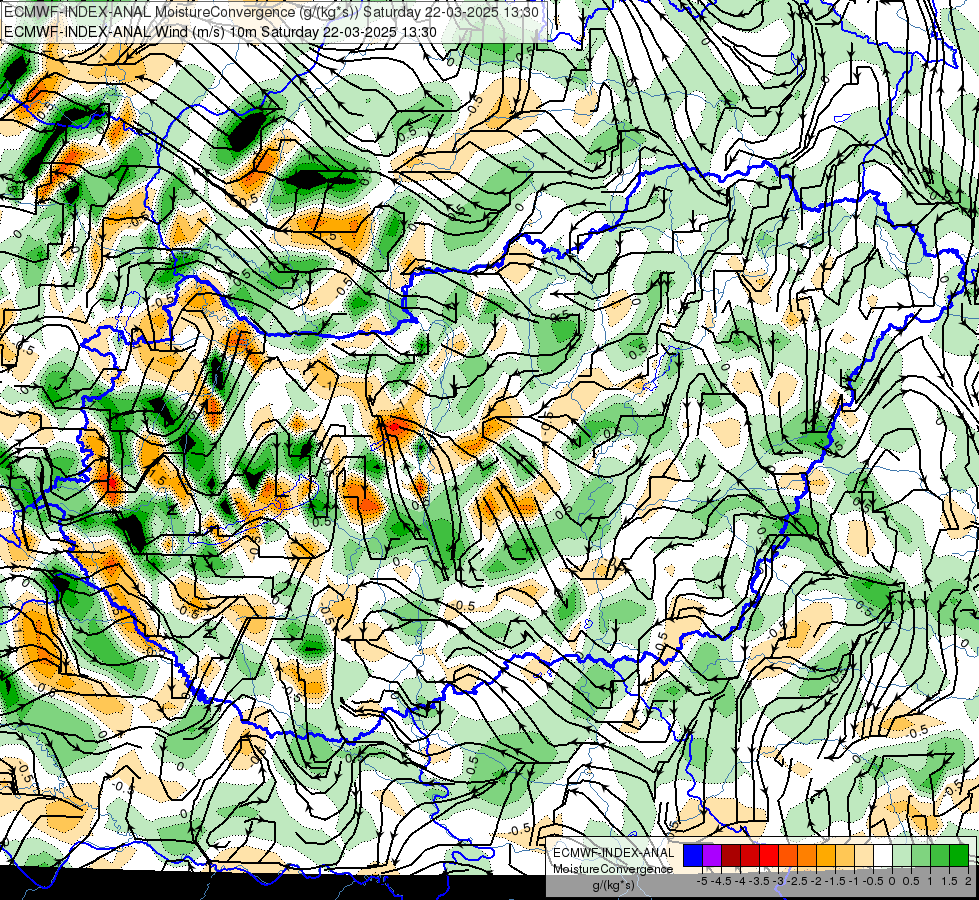Click the '-1.5' tick label on legend scale
Screen dimensions: 979x900
click(835, 881)
